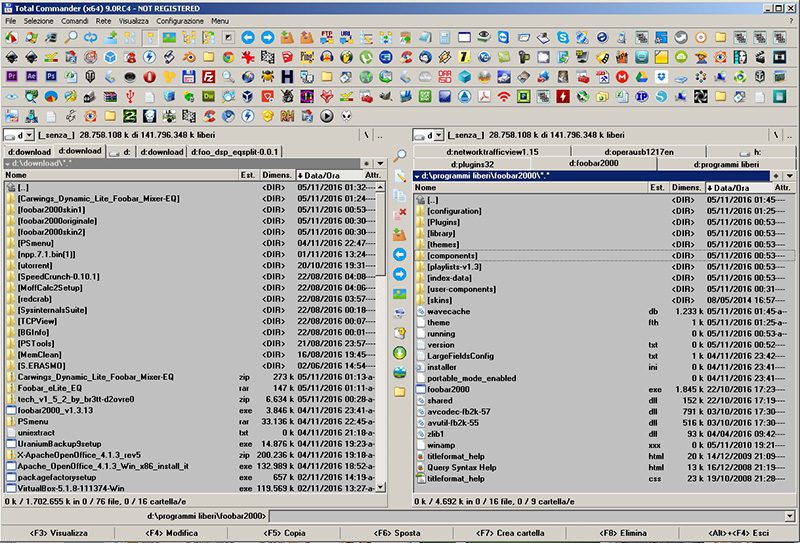The image size is (800, 543).
Task: Sort left panel by Dimens. column
Action: [x=277, y=175]
